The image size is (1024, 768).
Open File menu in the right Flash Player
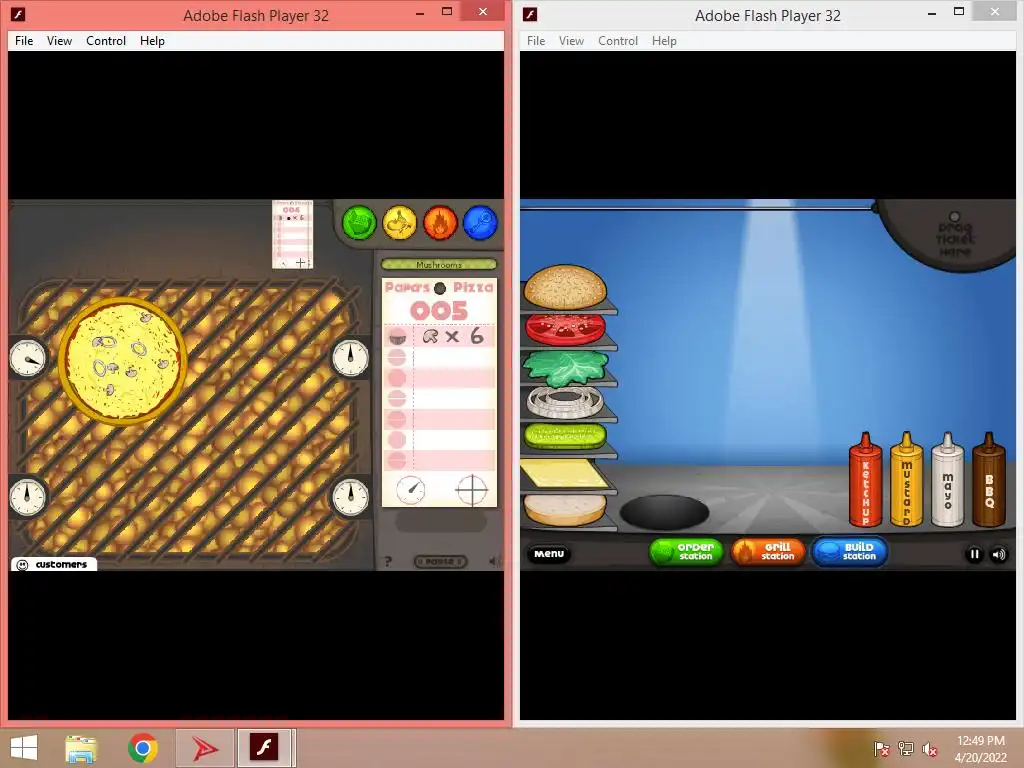coord(536,40)
